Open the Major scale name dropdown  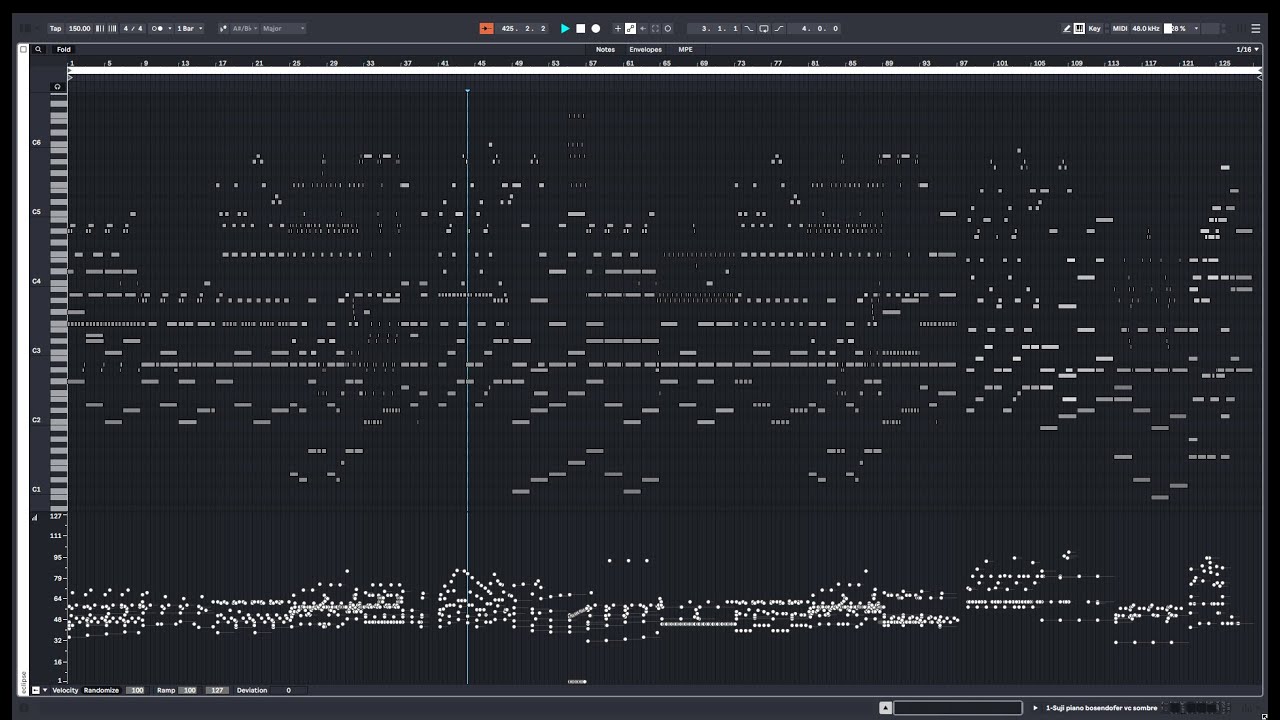pos(284,28)
